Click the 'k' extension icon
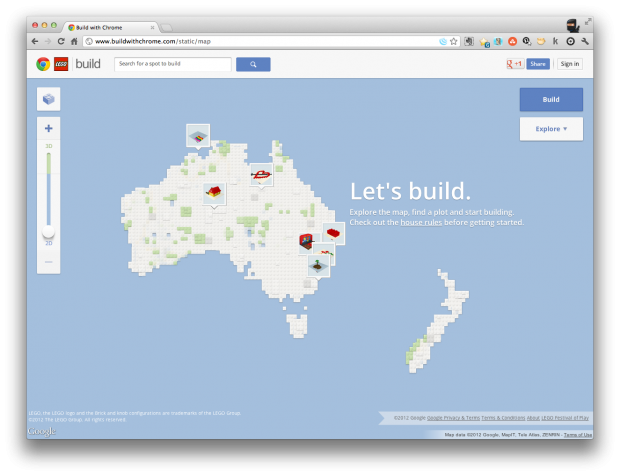 tap(556, 41)
